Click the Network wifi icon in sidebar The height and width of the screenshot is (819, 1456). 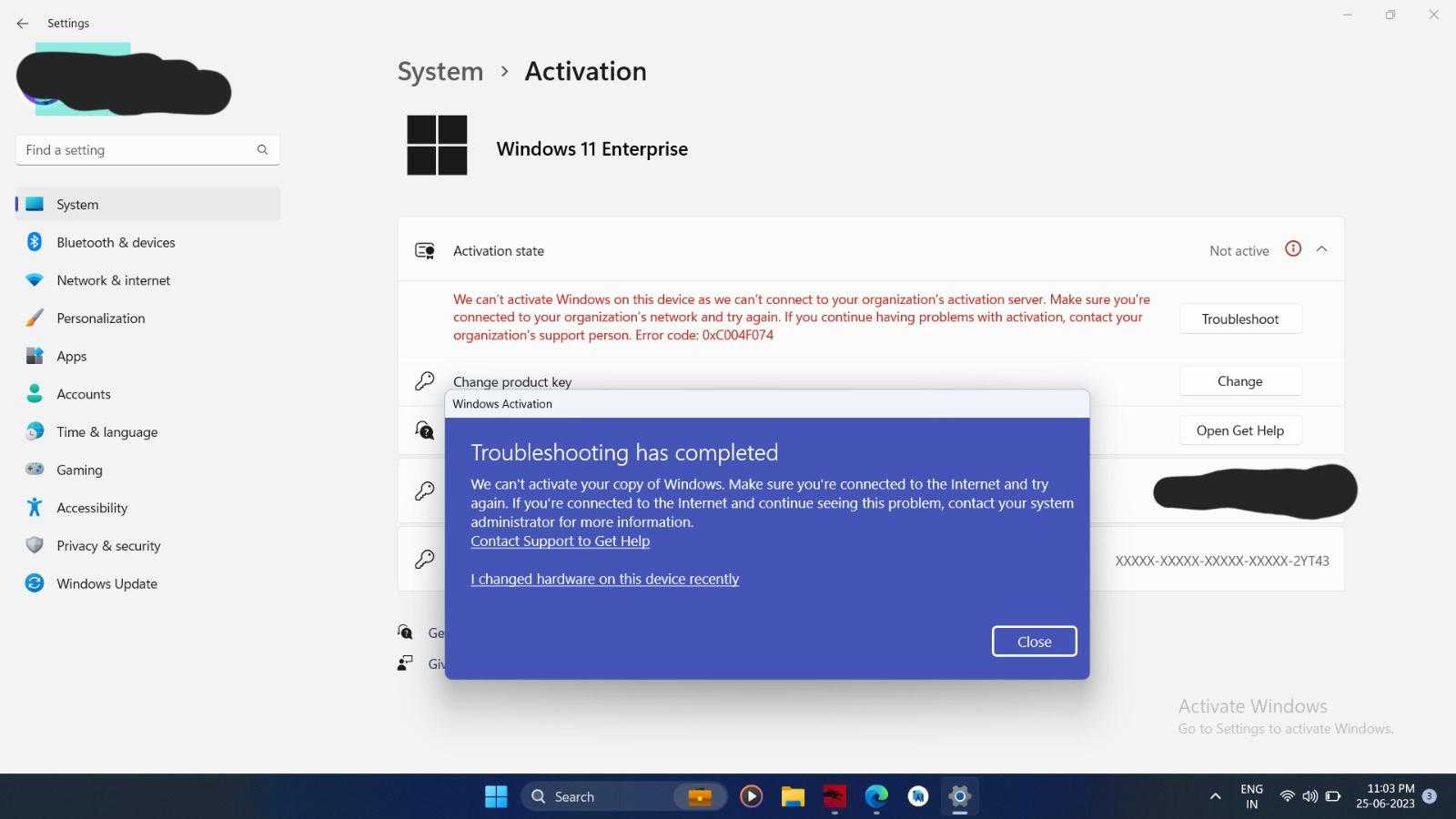tap(35, 280)
